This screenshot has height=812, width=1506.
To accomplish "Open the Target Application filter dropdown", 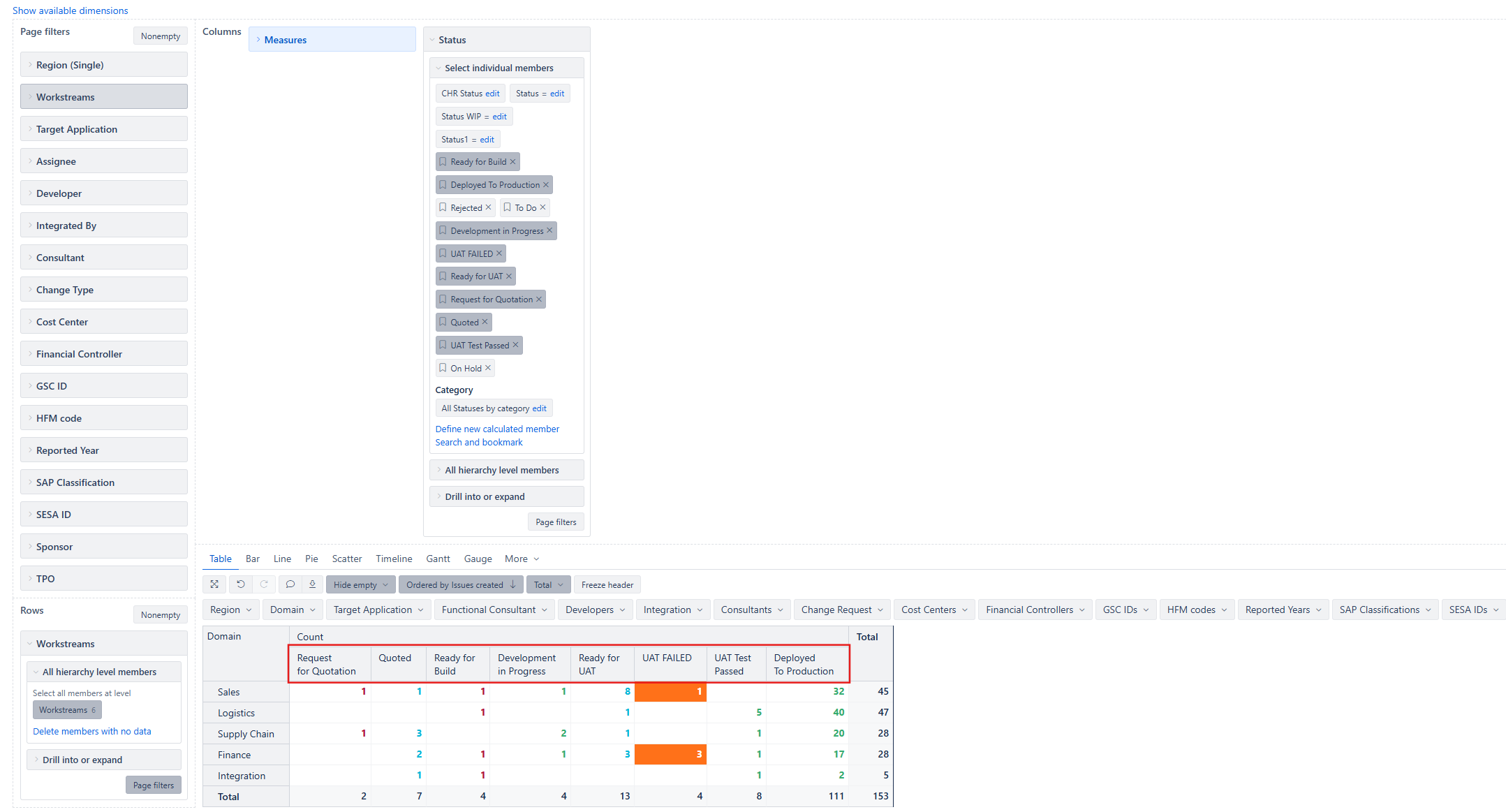I will point(378,610).
